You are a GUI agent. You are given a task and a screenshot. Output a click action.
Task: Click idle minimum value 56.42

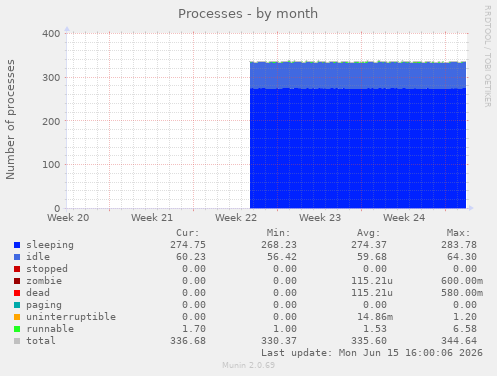[x=282, y=257]
